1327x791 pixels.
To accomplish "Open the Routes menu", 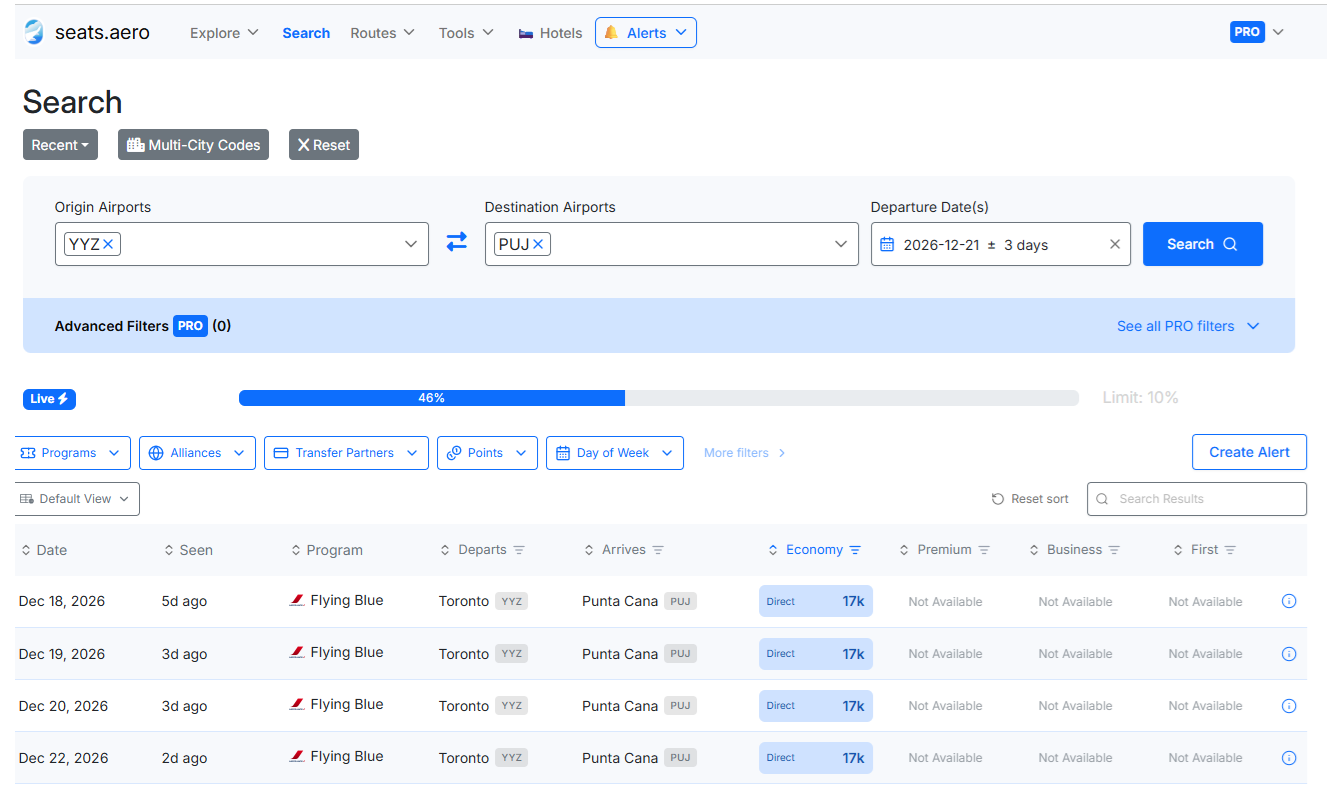I will point(382,33).
